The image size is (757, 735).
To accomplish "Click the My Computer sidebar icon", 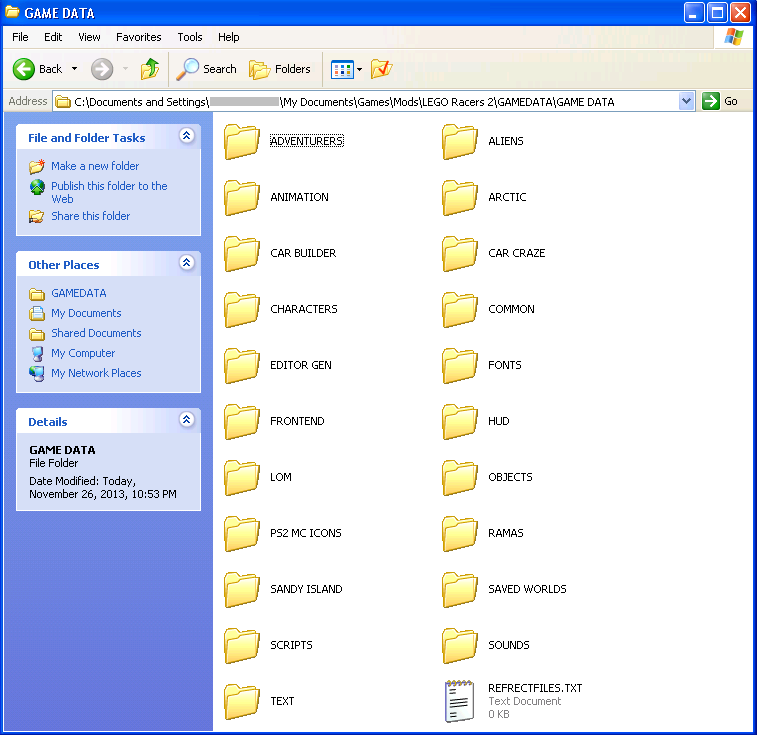I will click(37, 353).
